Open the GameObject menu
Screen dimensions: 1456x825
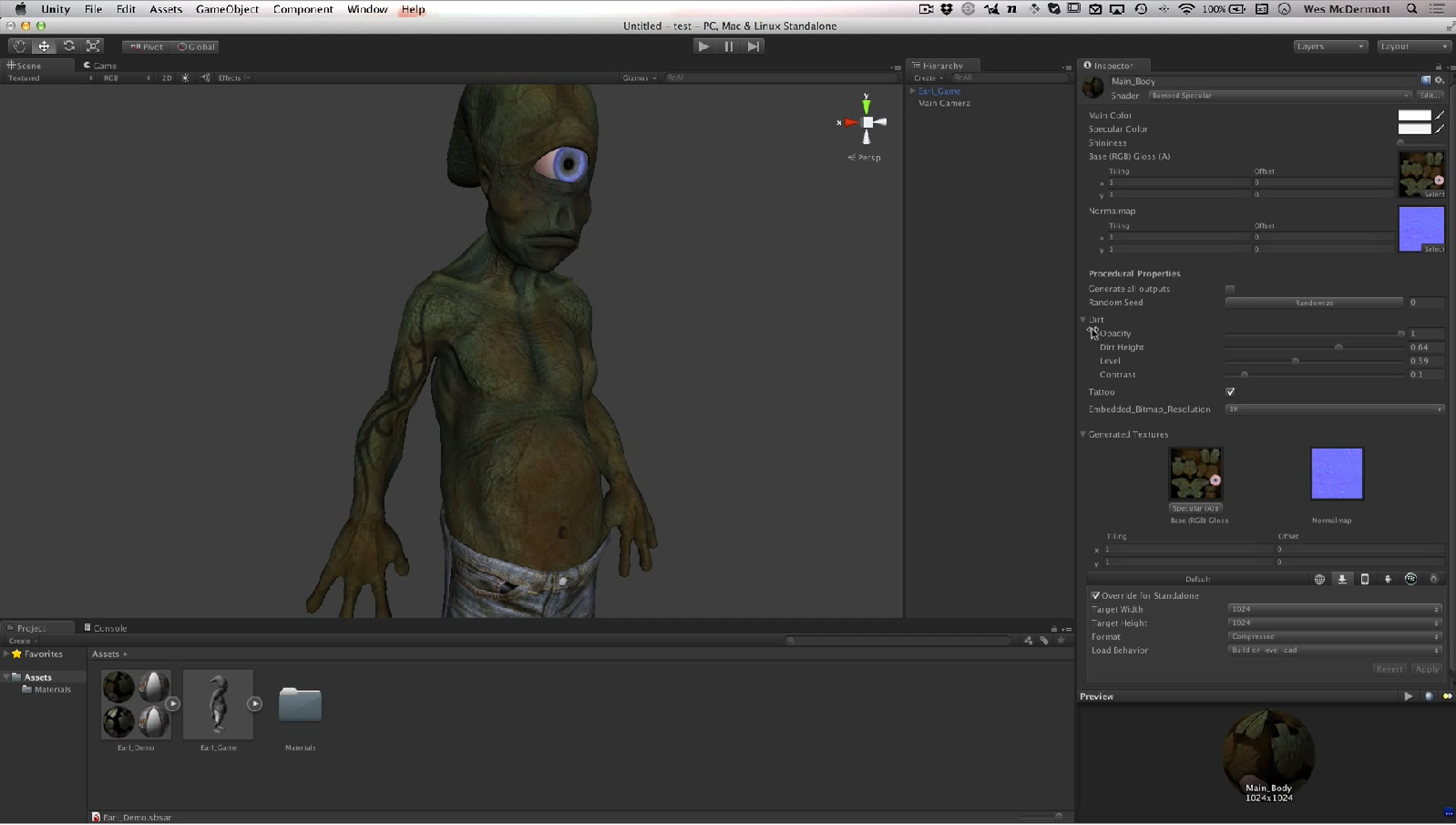click(227, 9)
